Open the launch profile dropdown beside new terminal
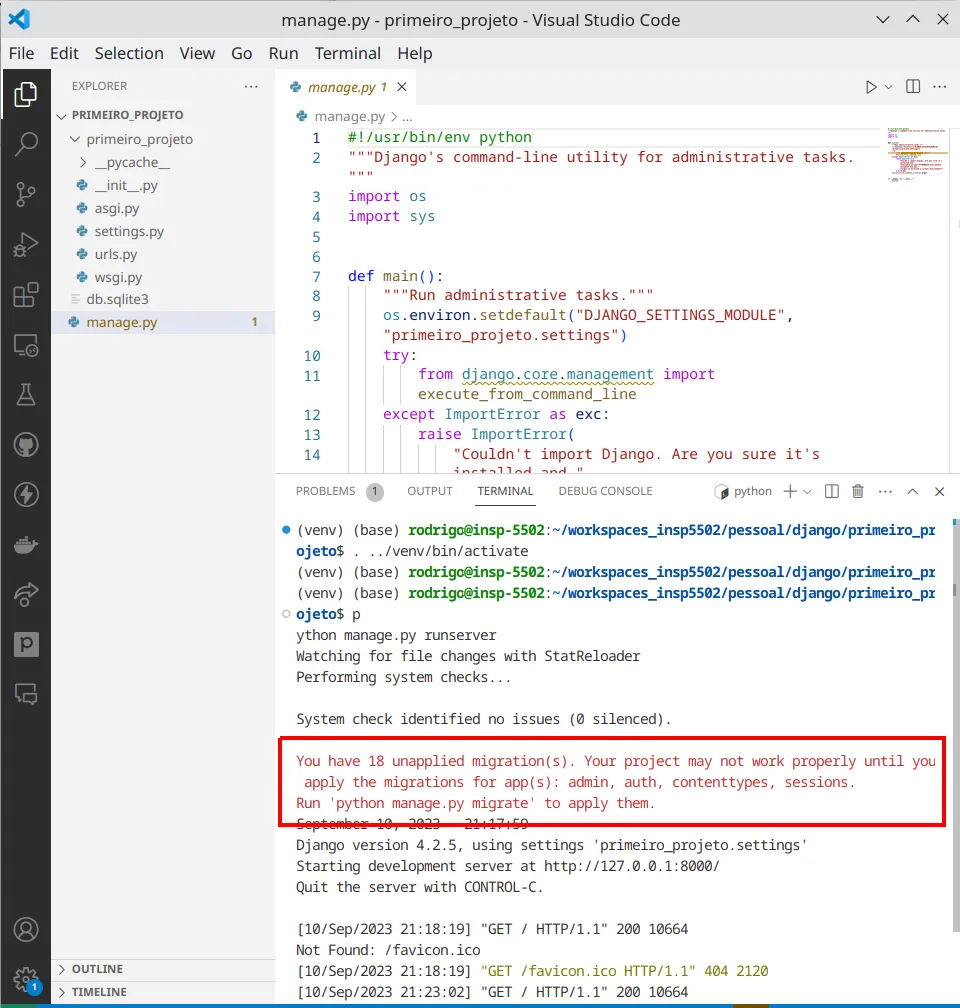The width and height of the screenshot is (960, 1008). click(x=807, y=492)
